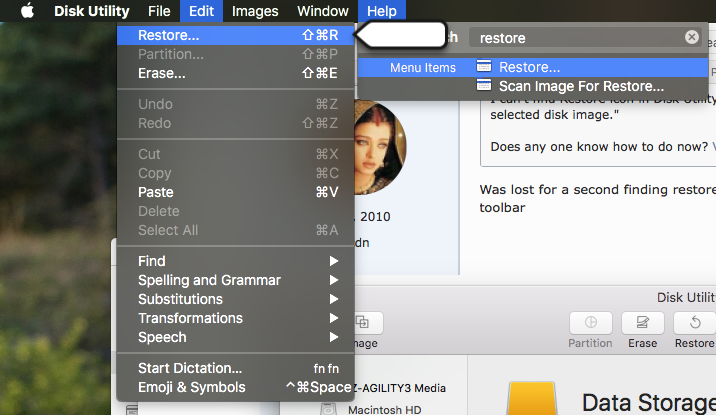Select Scan Image For Restore... result
The image size is (716, 415).
click(532, 86)
